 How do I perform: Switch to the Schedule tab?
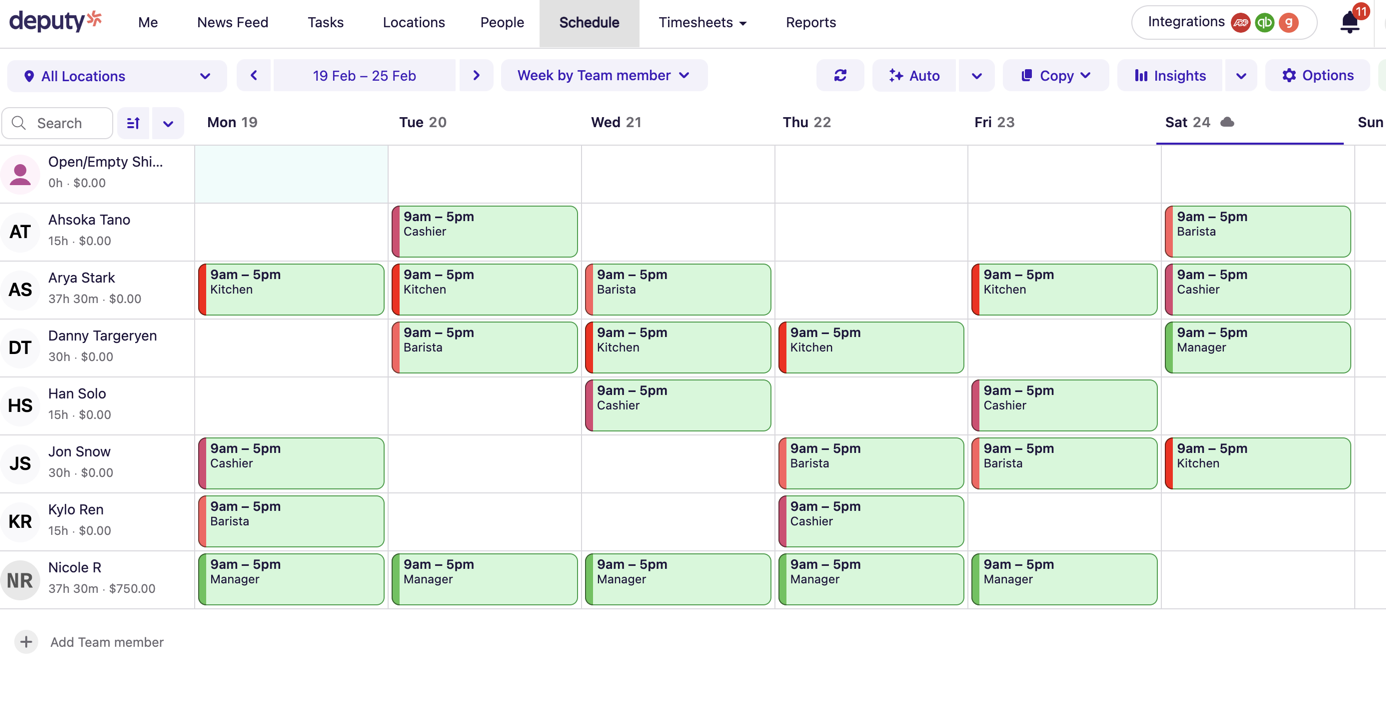[x=589, y=22]
